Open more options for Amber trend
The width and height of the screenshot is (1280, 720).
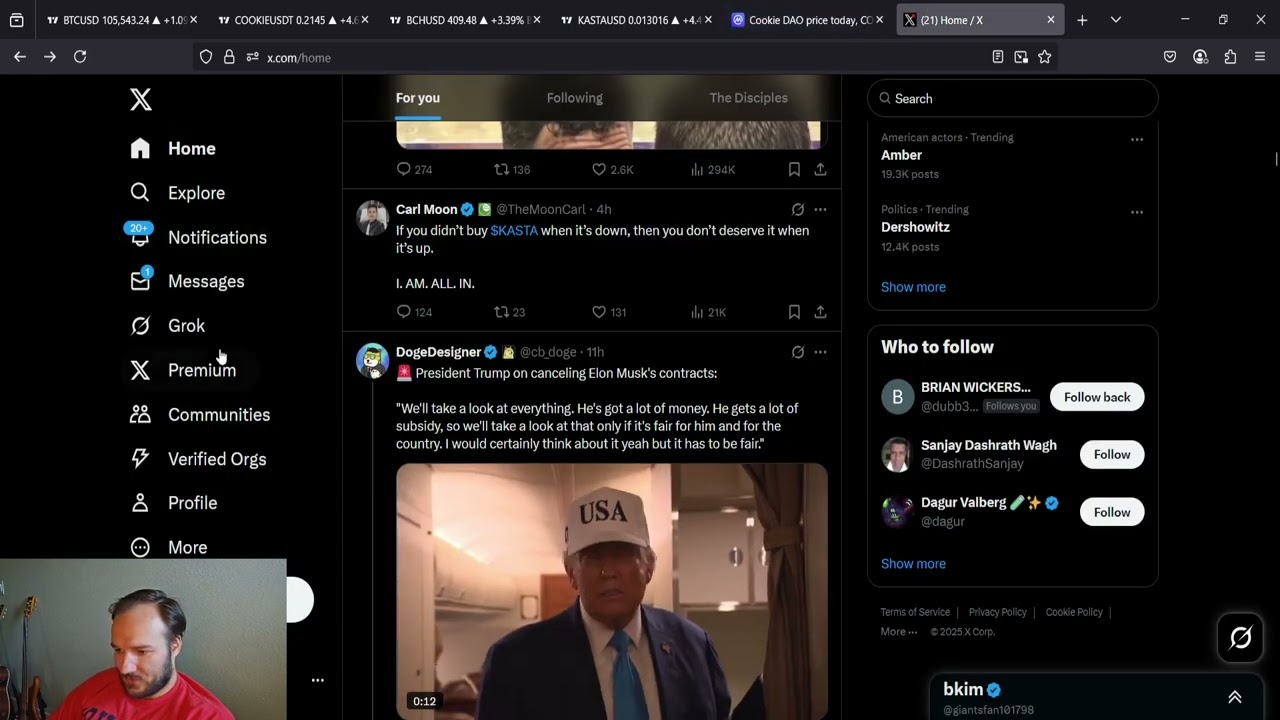[x=1137, y=140]
